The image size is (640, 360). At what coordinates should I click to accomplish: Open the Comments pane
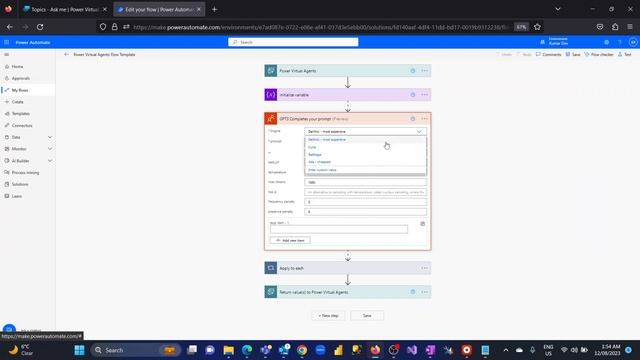(x=549, y=54)
